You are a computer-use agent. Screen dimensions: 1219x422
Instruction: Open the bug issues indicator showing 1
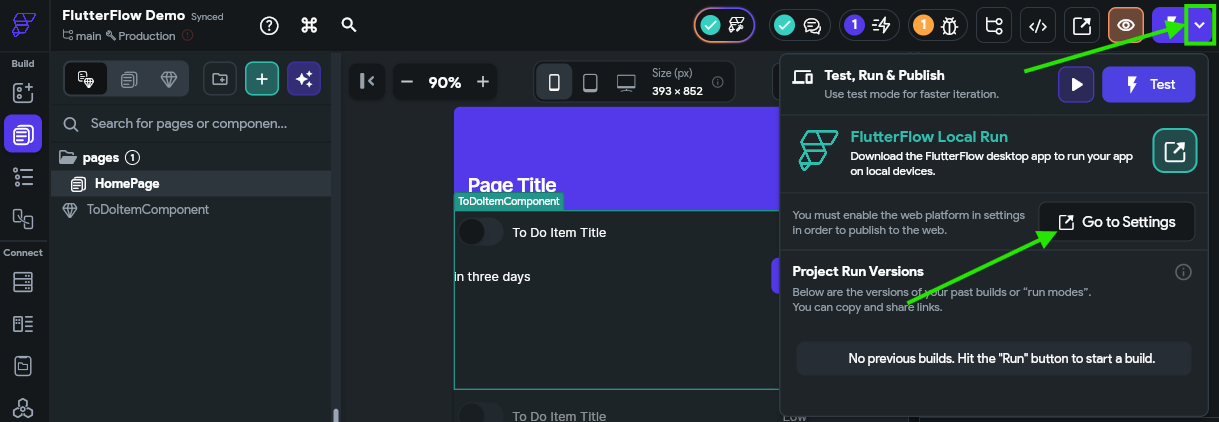point(936,26)
